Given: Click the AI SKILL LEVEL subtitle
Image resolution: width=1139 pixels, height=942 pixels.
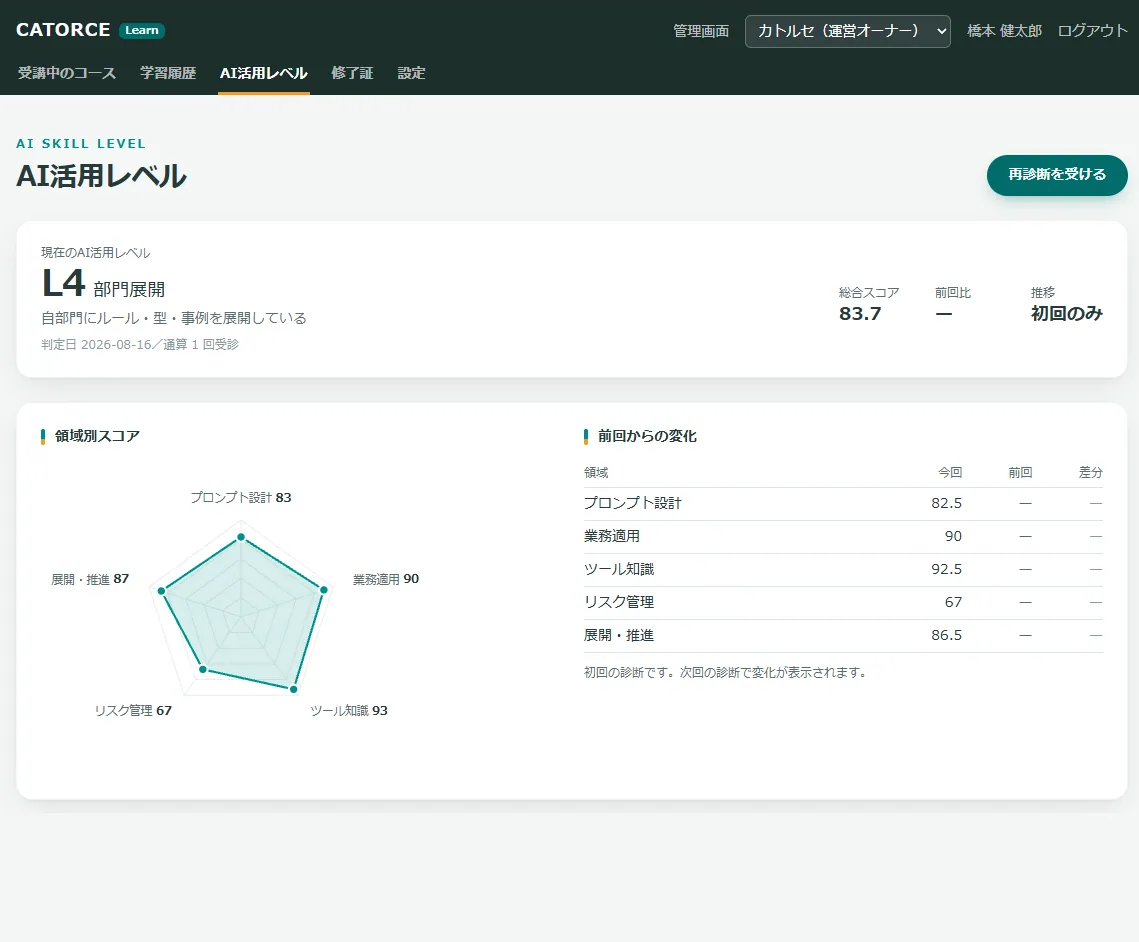Looking at the screenshot, I should tap(81, 144).
